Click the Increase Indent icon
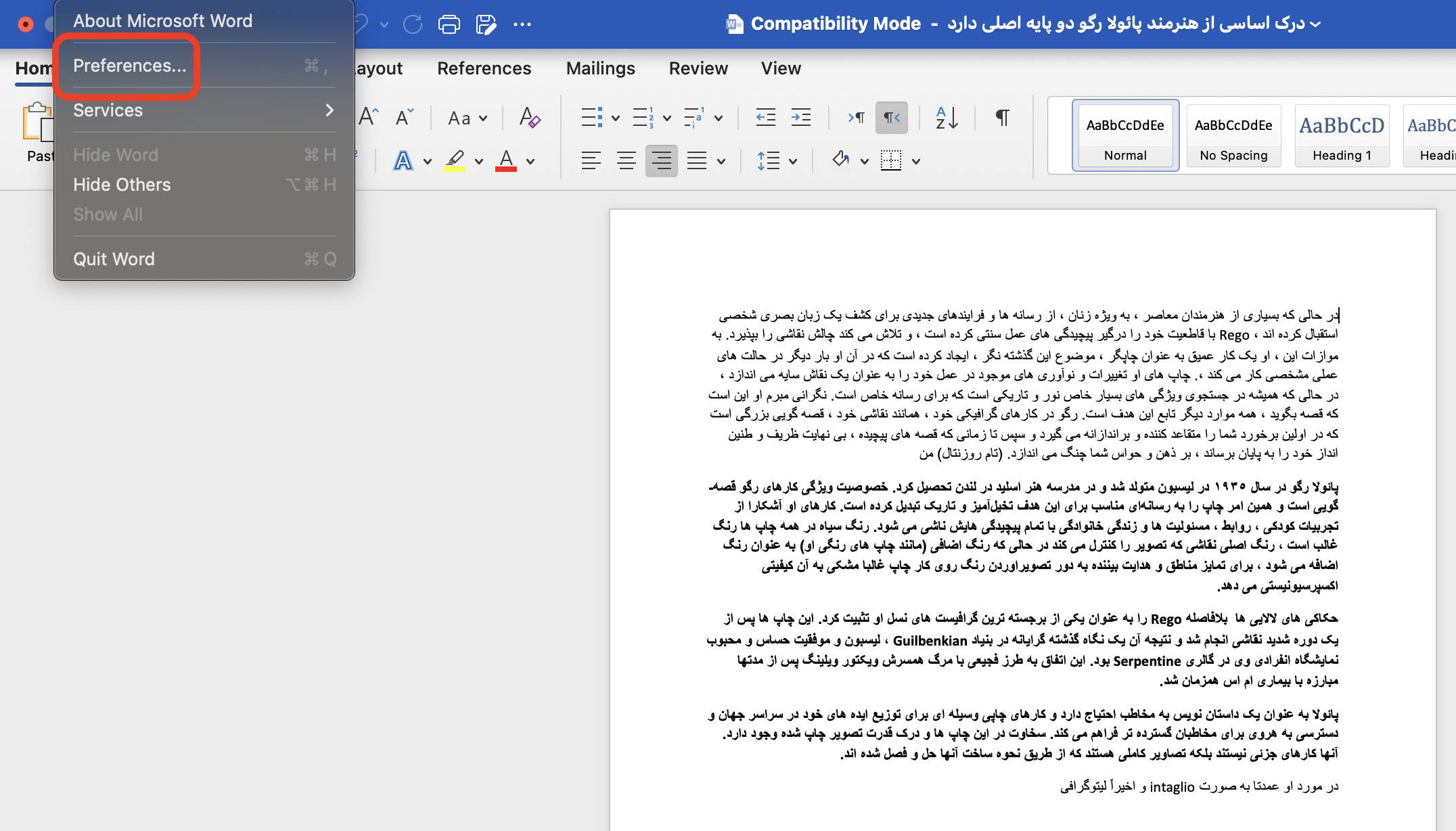This screenshot has width=1456, height=831. point(801,117)
